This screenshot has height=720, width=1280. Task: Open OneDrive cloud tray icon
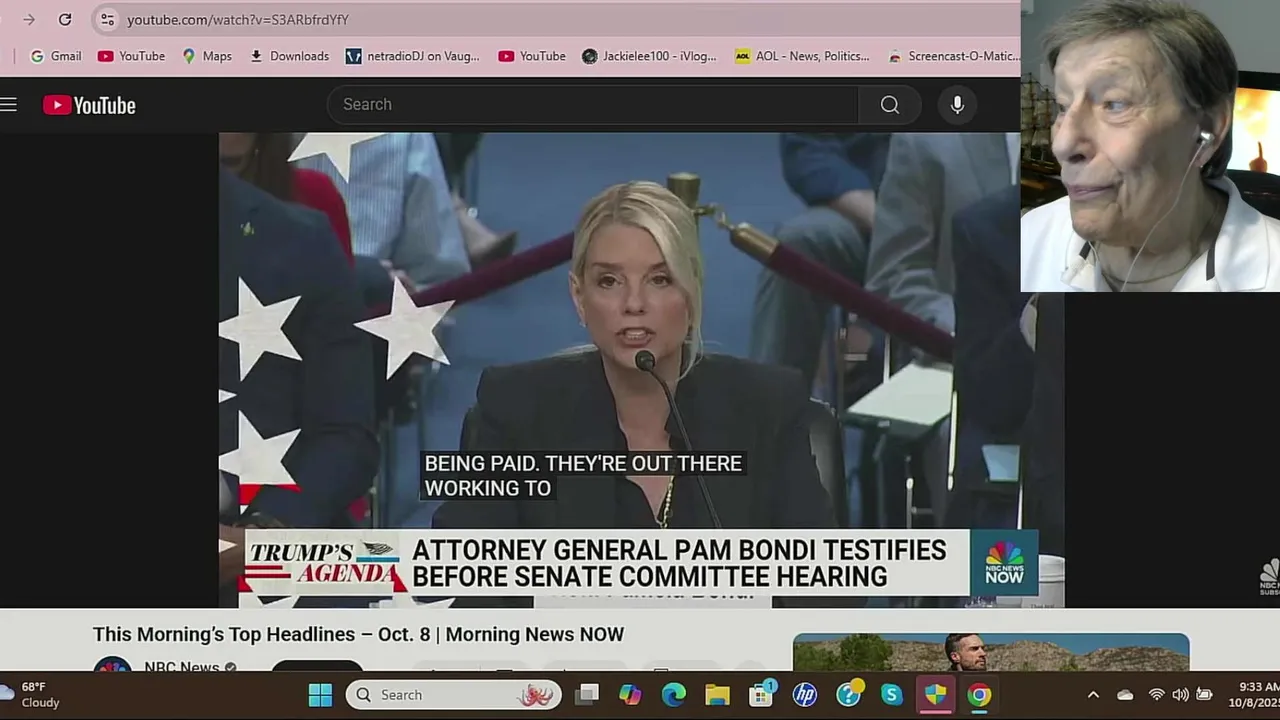(x=1125, y=694)
